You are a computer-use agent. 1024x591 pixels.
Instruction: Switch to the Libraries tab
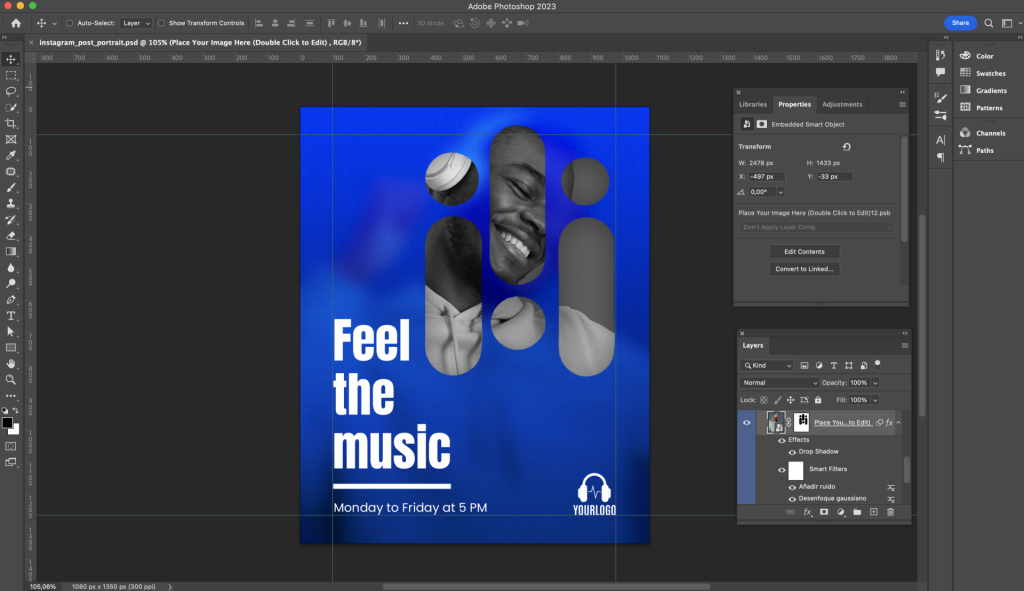[x=753, y=104]
